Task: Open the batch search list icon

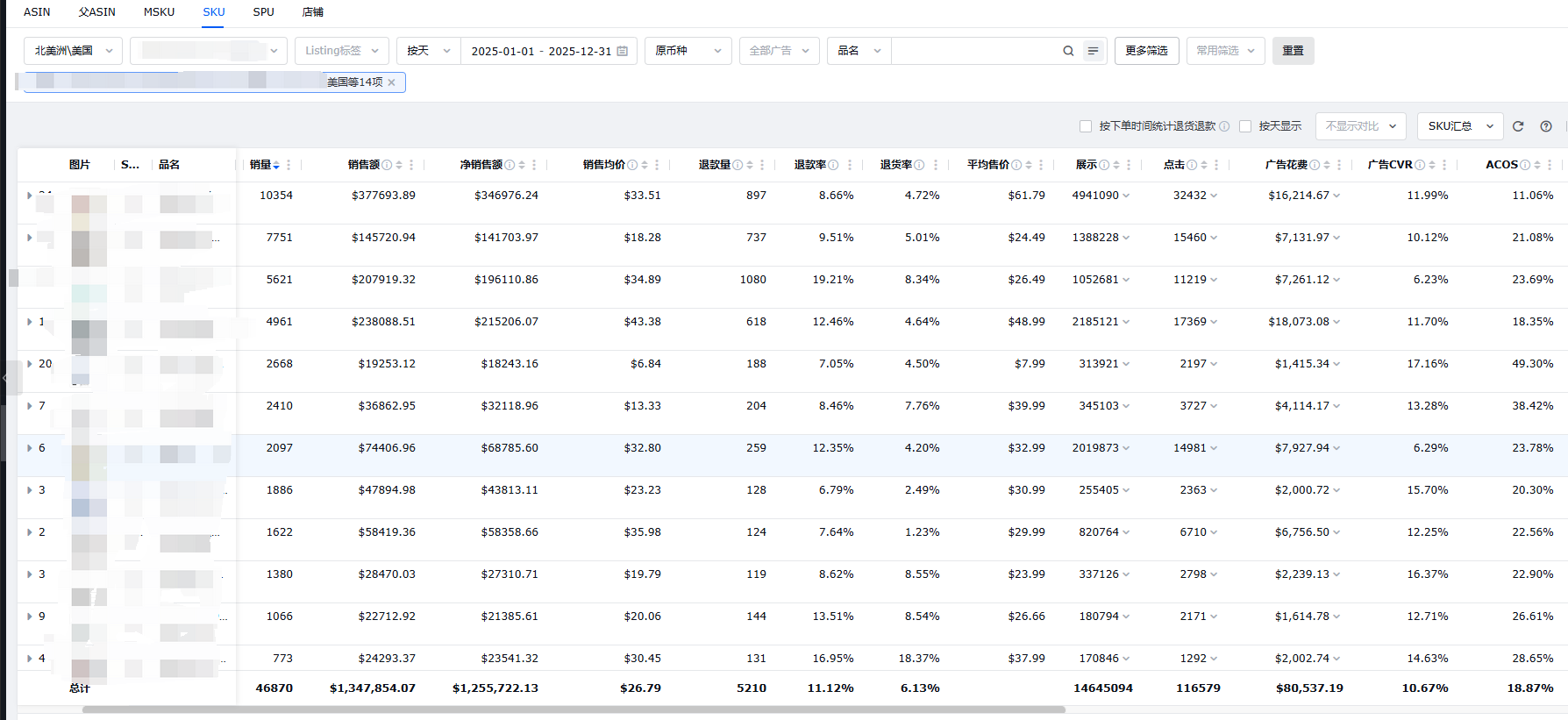Action: point(1093,51)
